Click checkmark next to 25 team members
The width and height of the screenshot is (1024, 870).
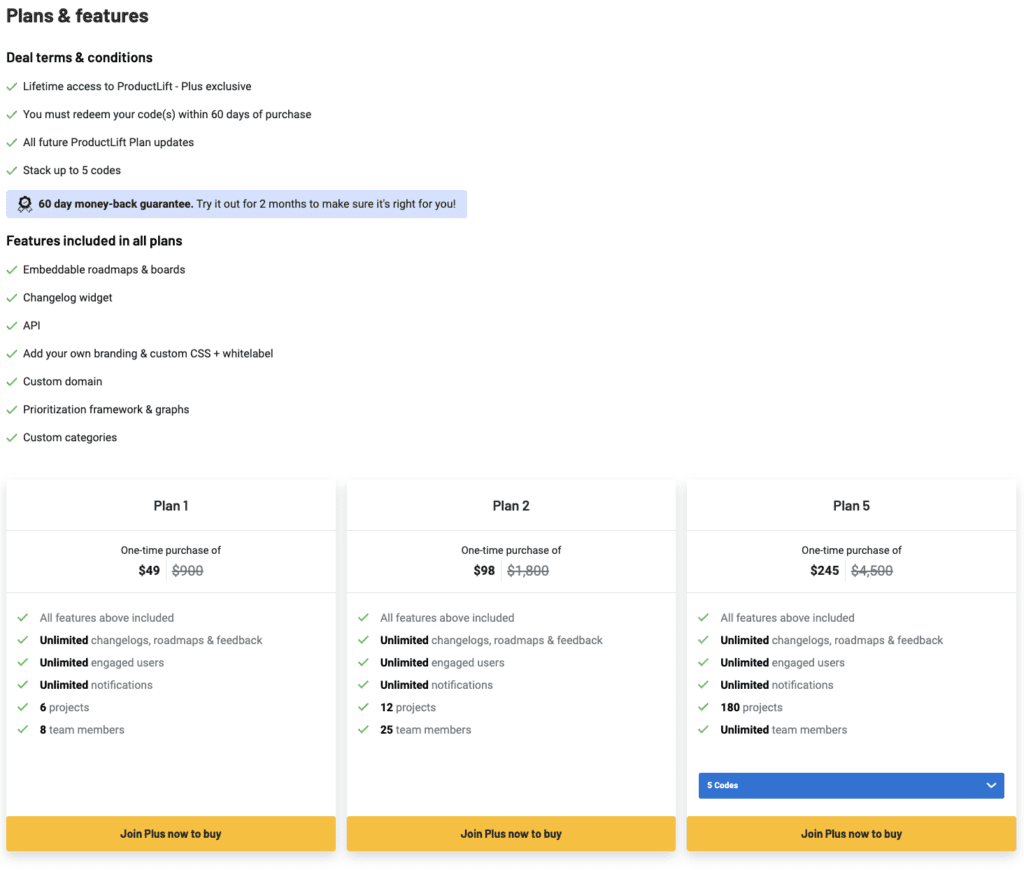(364, 730)
